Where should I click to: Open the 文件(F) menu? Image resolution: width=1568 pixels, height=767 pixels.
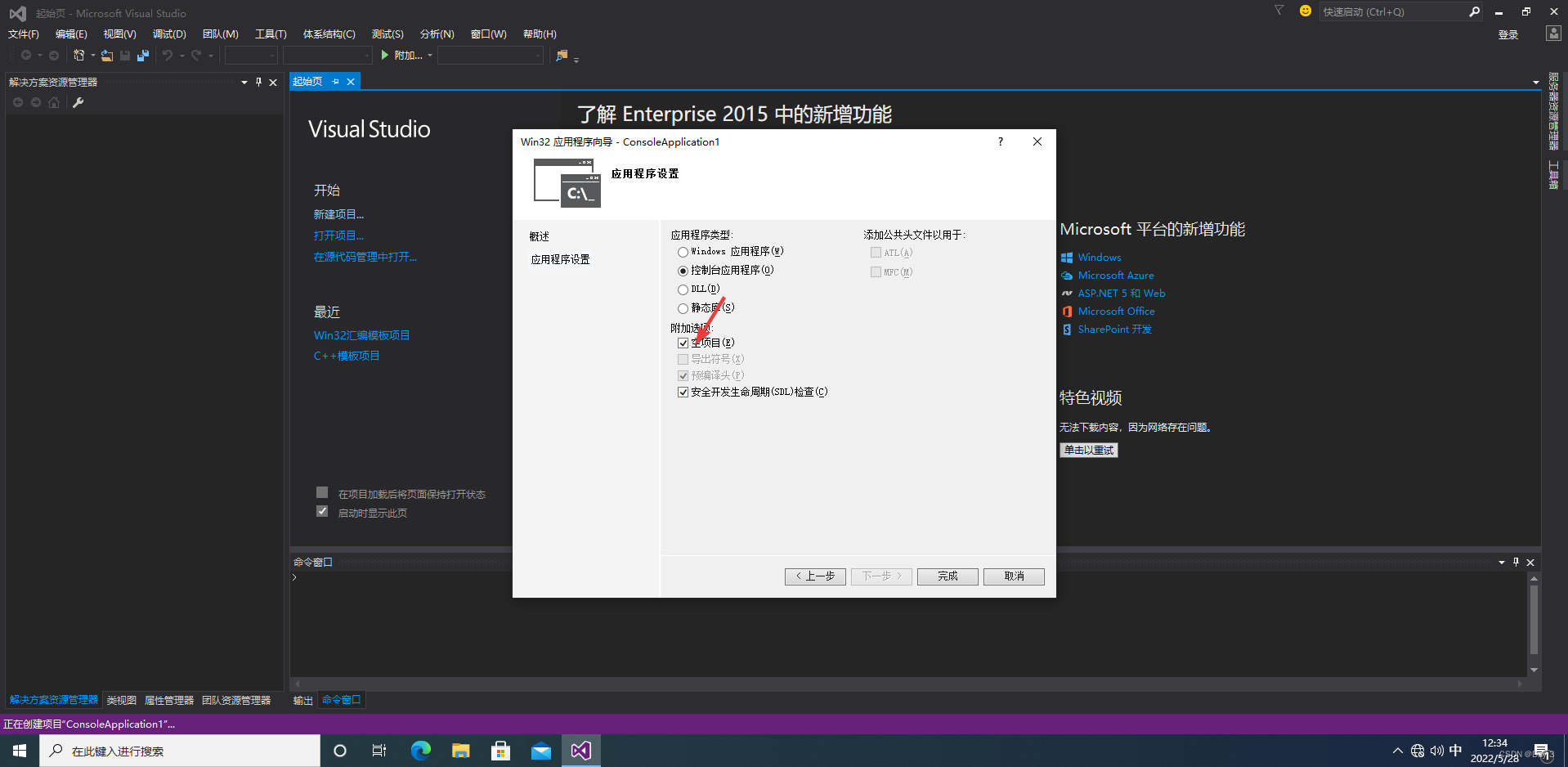(24, 34)
